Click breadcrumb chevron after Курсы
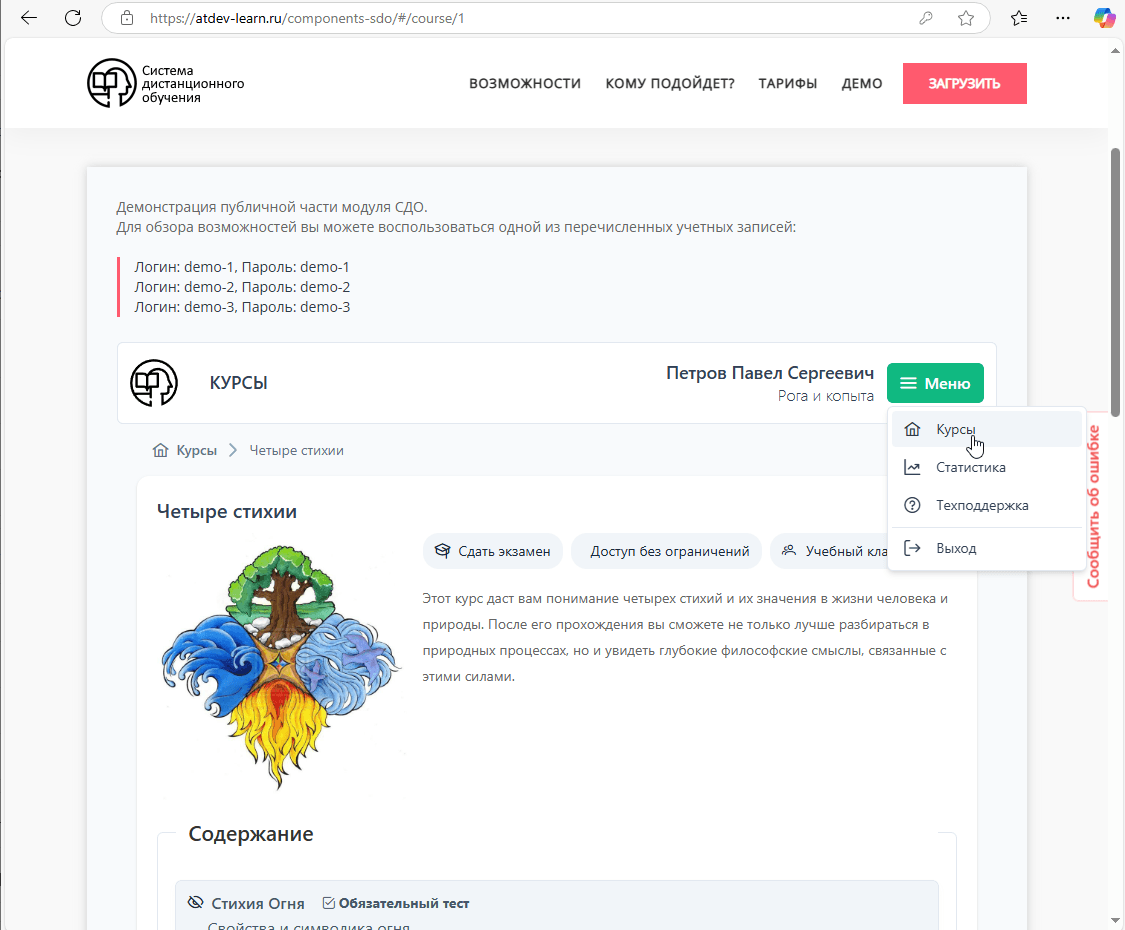This screenshot has width=1125, height=930. tap(232, 450)
